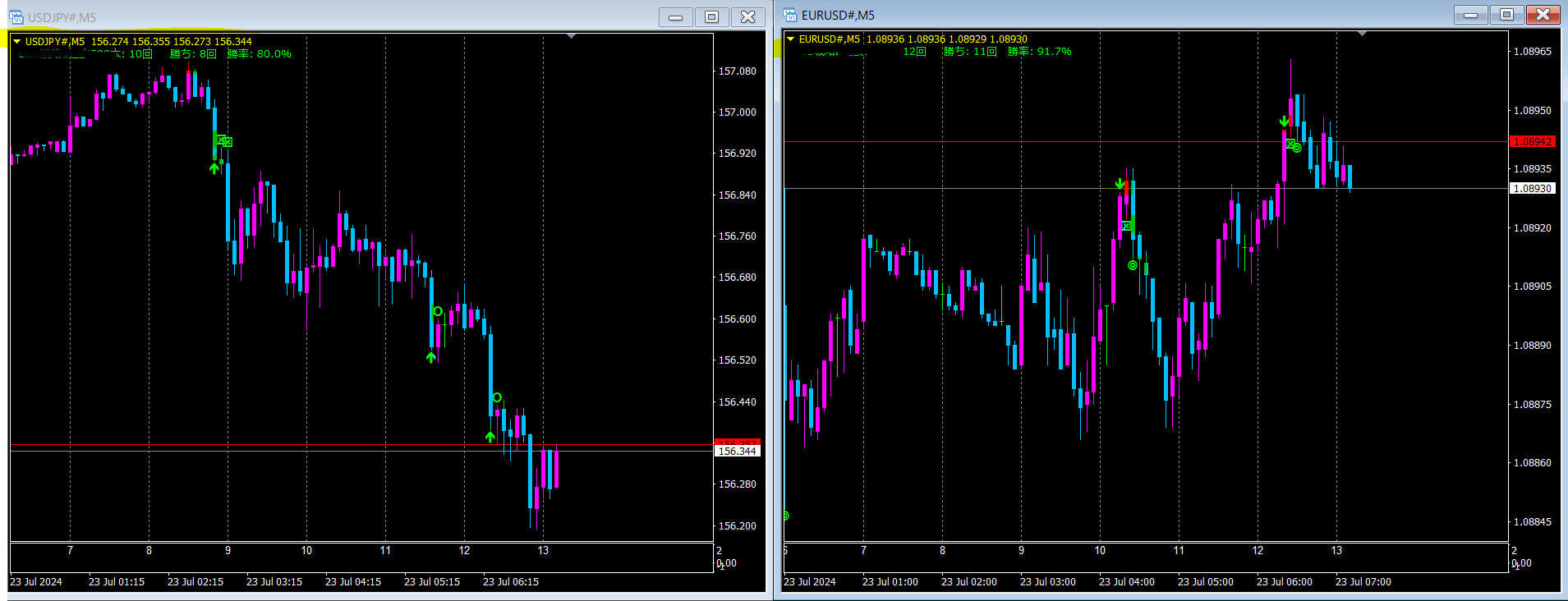Viewport: 1568px width, 601px height.
Task: Minimize the EURUSD chart window
Action: pyautogui.click(x=1470, y=15)
